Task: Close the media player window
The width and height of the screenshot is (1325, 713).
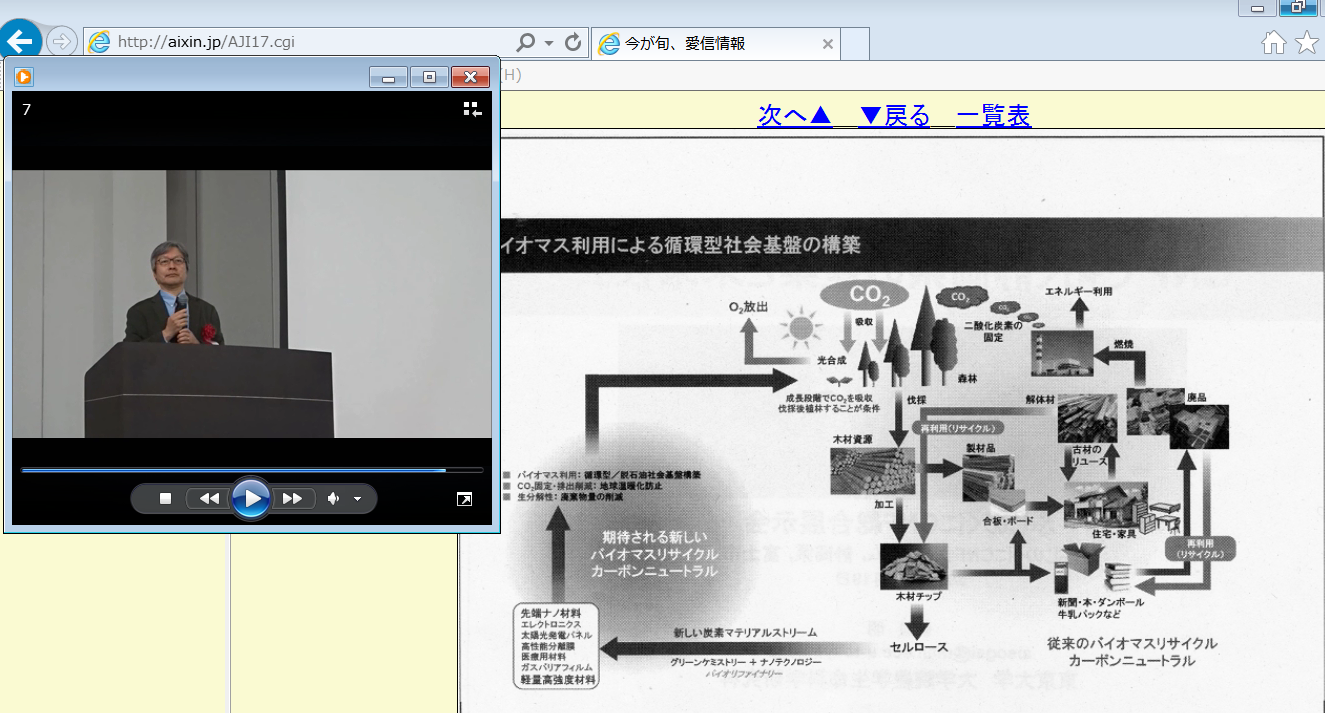Action: [x=470, y=77]
